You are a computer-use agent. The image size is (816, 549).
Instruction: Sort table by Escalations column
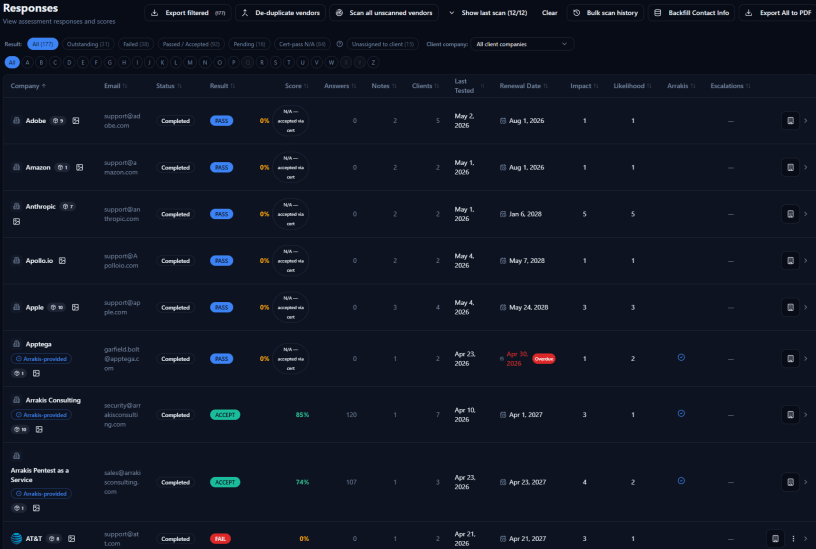pyautogui.click(x=730, y=86)
